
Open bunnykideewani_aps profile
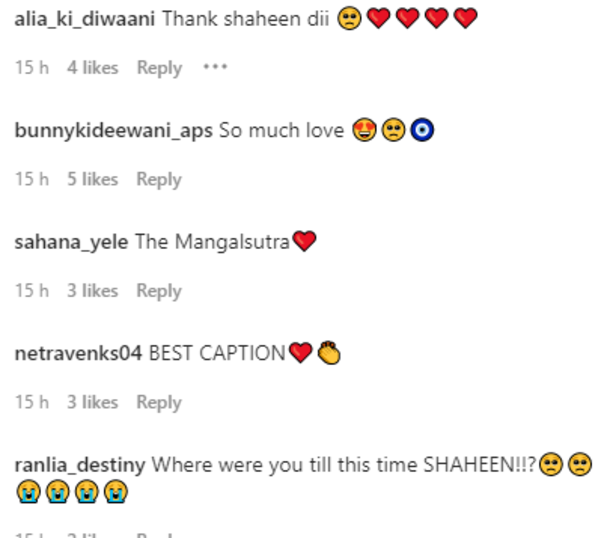click(x=114, y=131)
